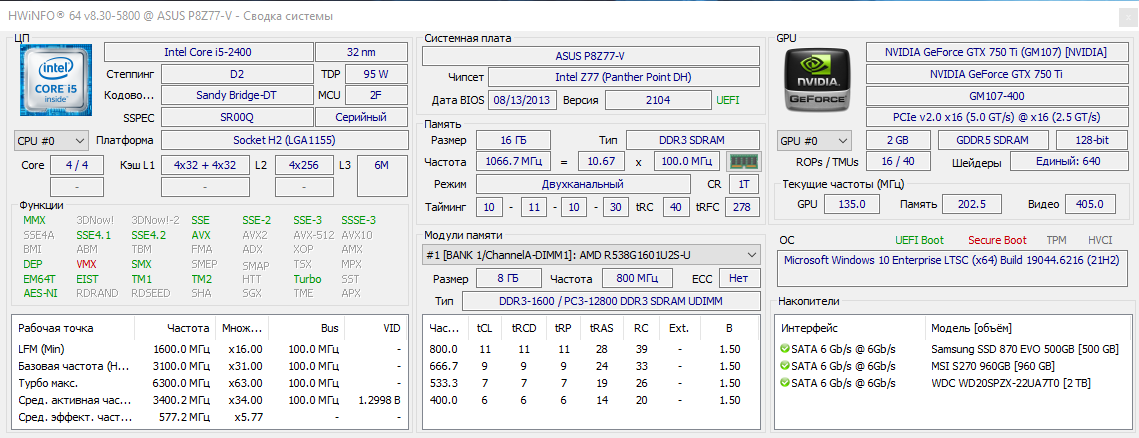Click the SSE4.2 feature flag
The image size is (1139, 438).
coord(148,235)
